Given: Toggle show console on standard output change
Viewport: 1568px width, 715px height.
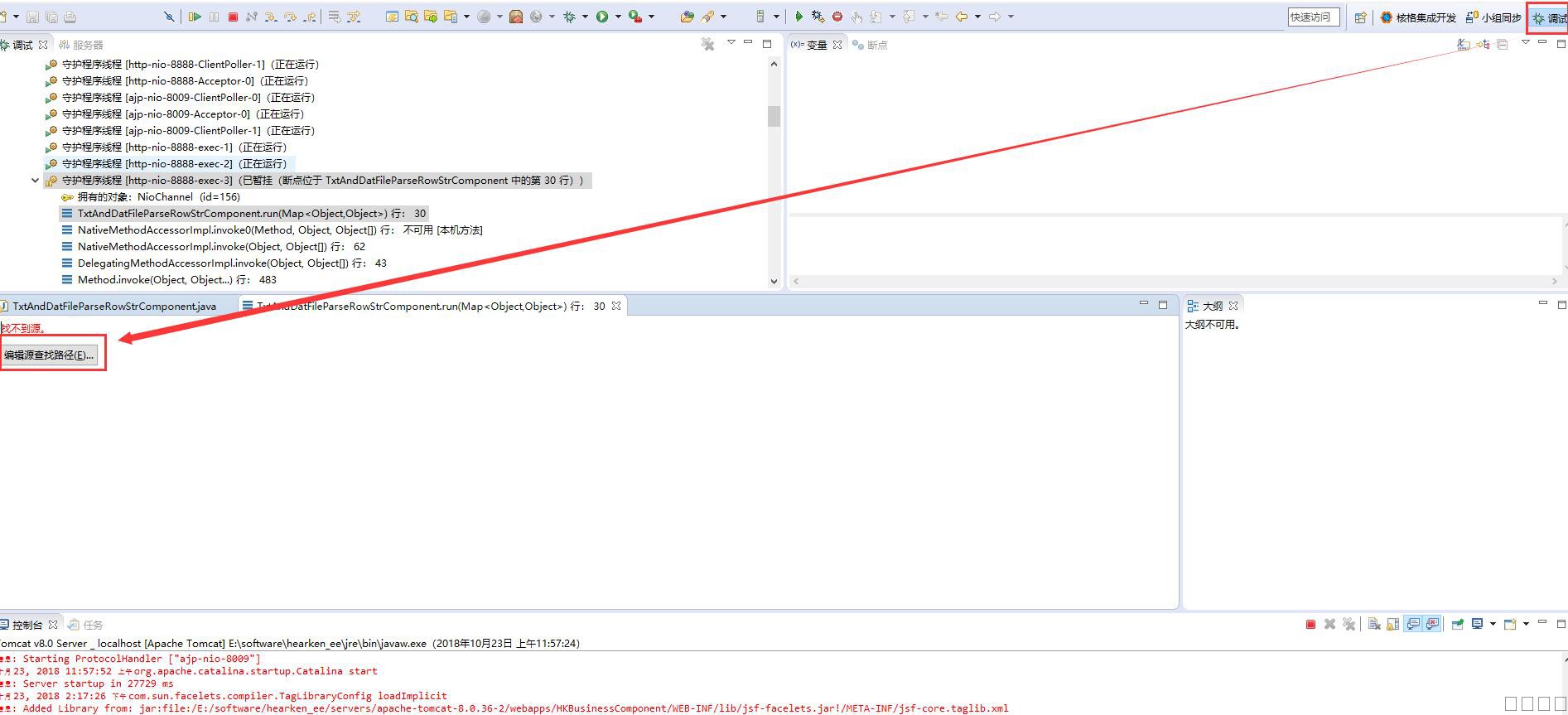Looking at the screenshot, I should click(x=1413, y=625).
